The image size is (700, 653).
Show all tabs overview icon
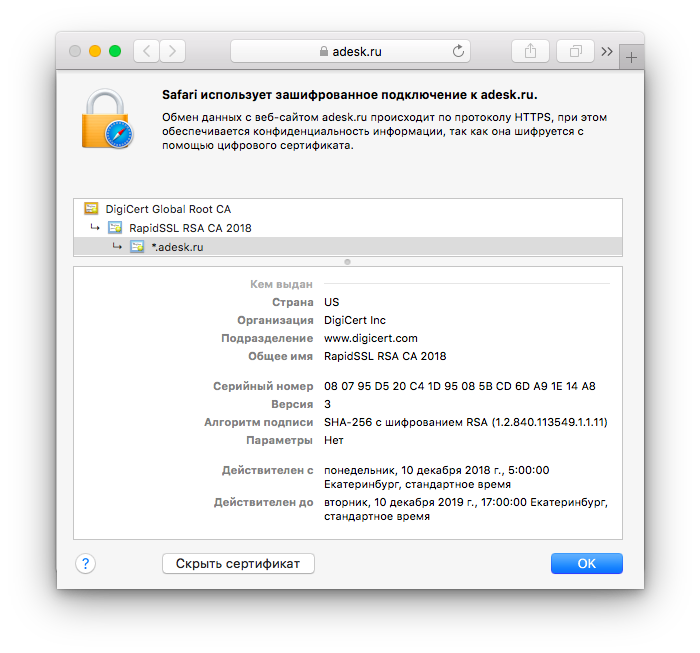click(x=575, y=51)
